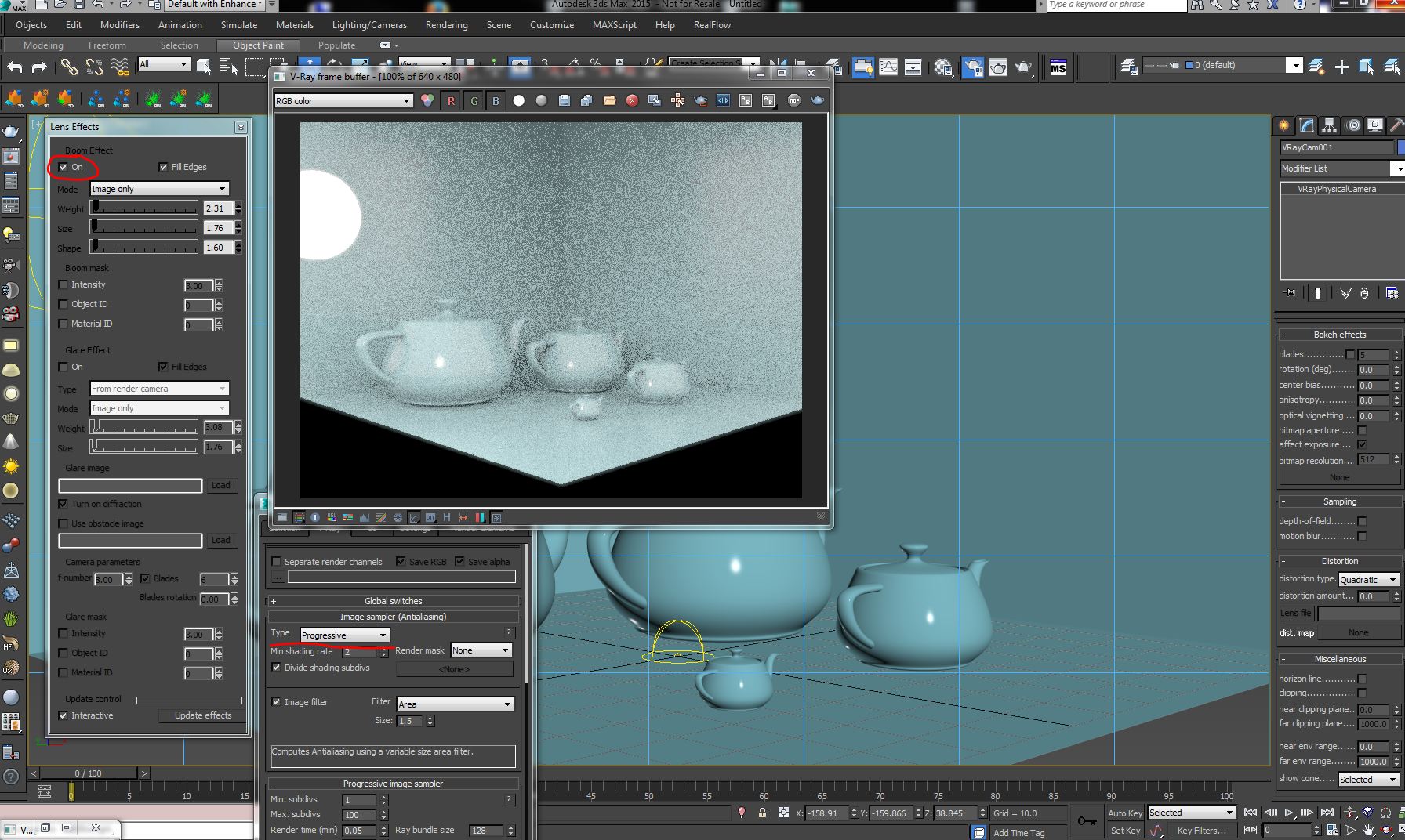Enable Use obstacle image checkbox
1405x840 pixels.
(64, 523)
